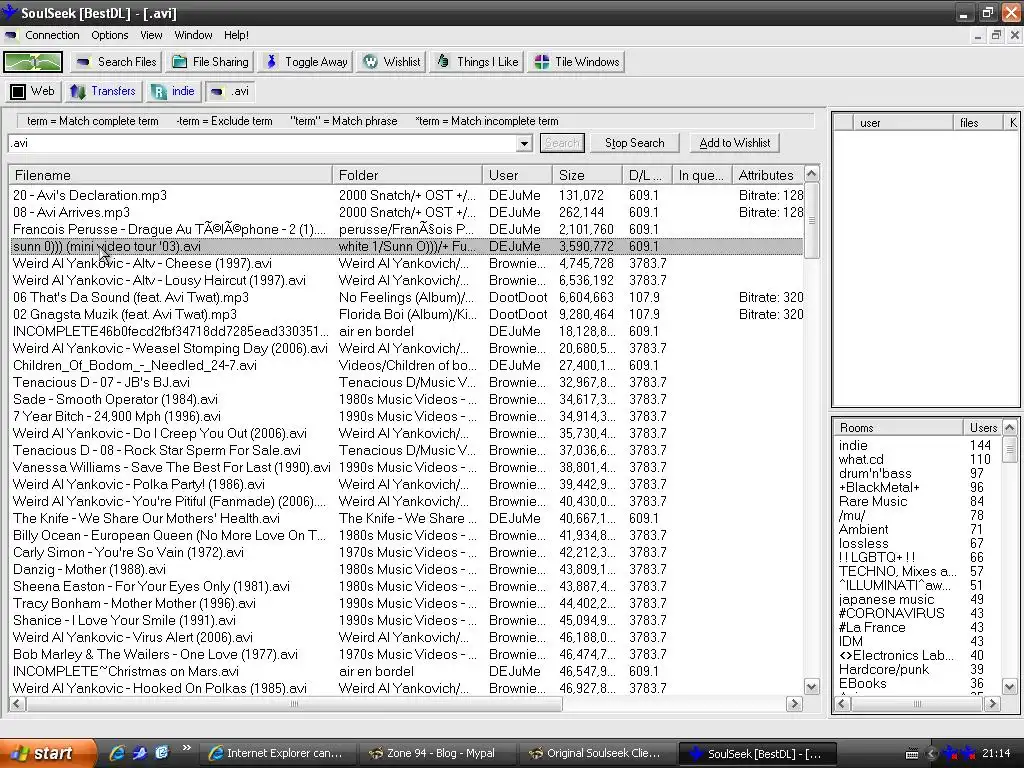Viewport: 1024px width, 768px height.
Task: Sort results by the User column header
Action: 517,175
